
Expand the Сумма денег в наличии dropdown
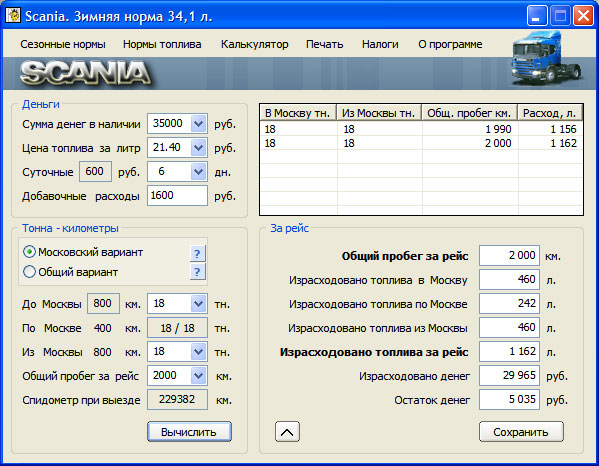[x=199, y=123]
